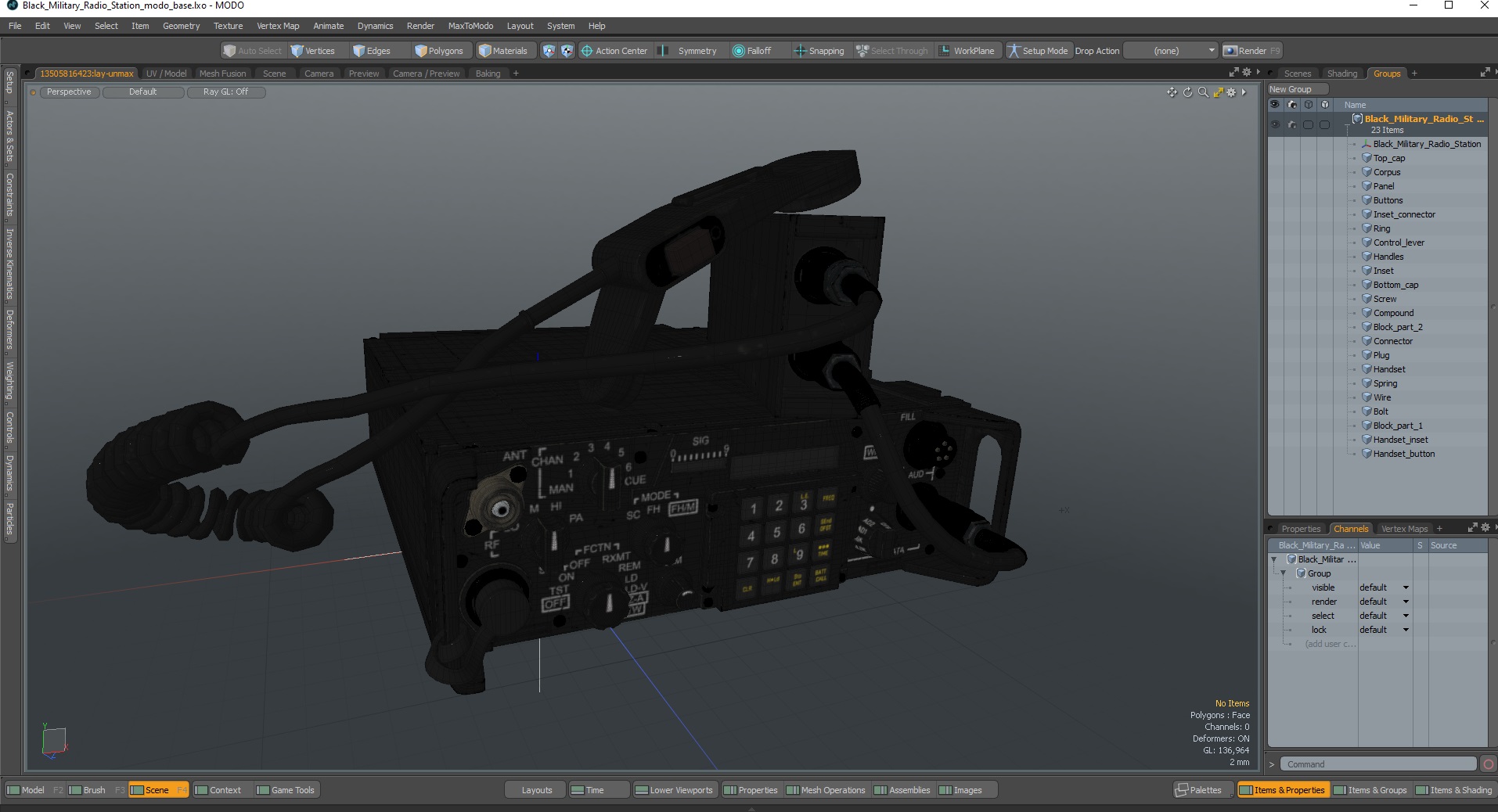Click the locator icon of Black_Military_Radio_Station item
The height and width of the screenshot is (812, 1498).
[x=1367, y=144]
